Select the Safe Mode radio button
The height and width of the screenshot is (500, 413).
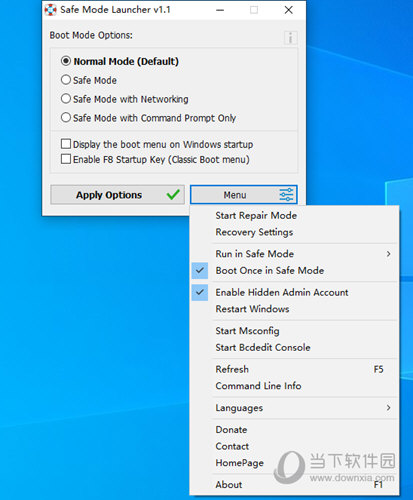66,80
